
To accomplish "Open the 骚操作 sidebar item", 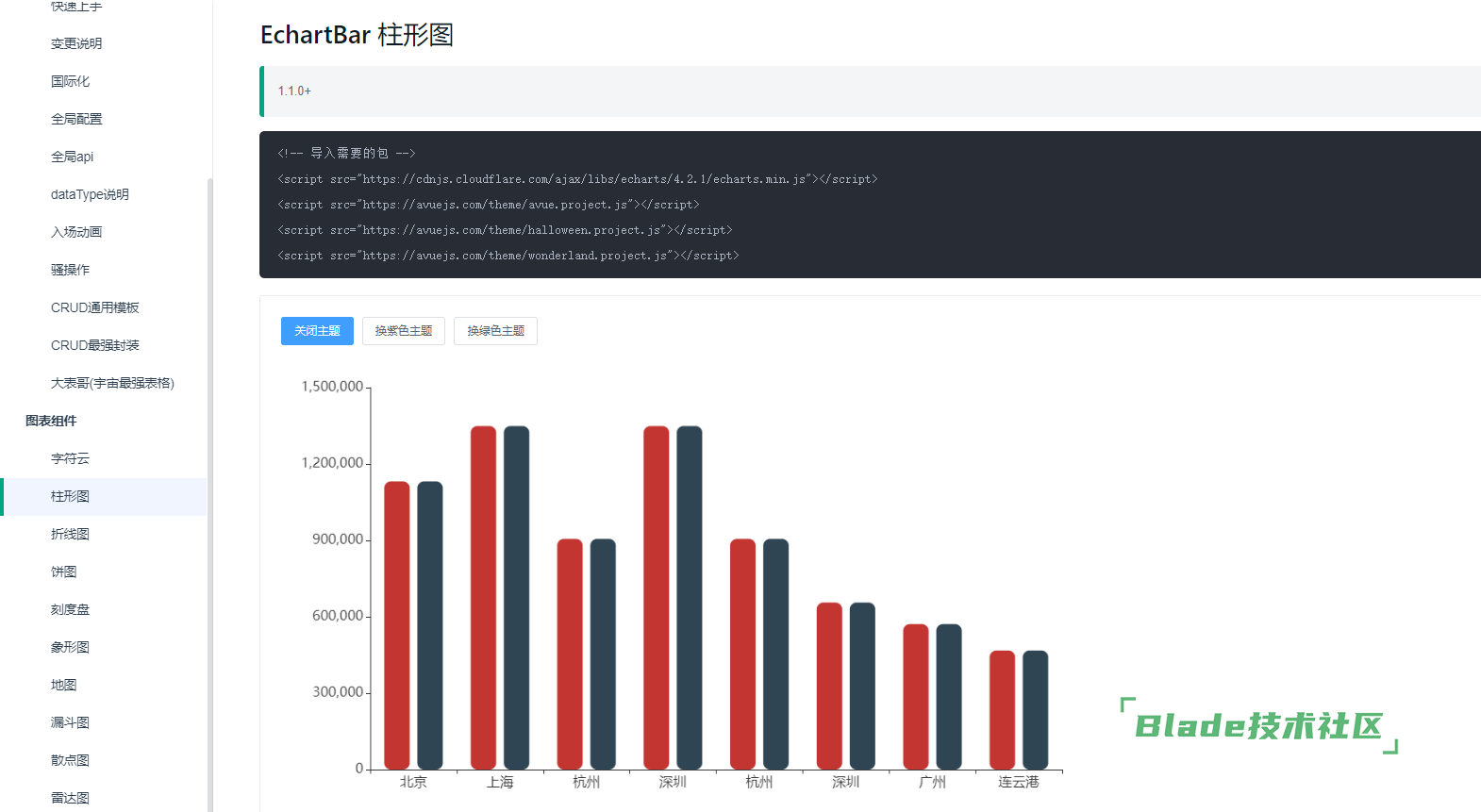I will (71, 270).
